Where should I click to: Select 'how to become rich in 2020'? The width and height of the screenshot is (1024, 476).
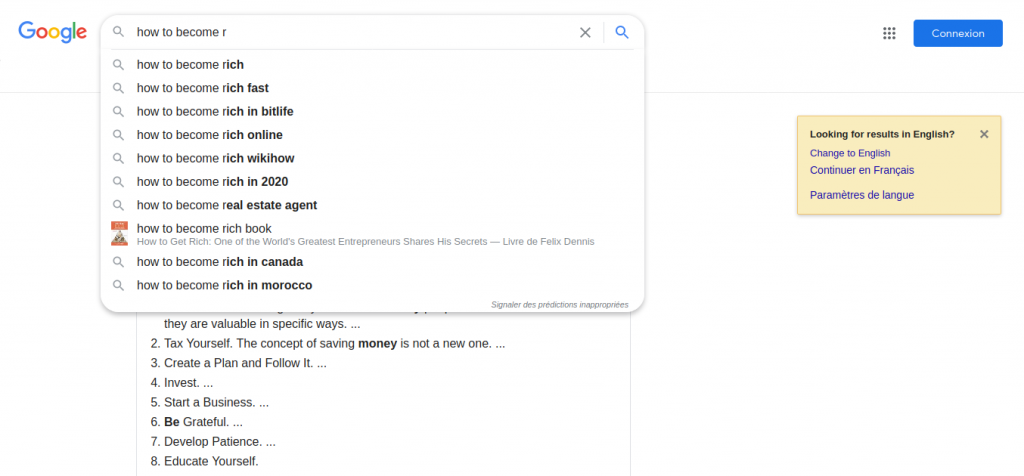[x=372, y=182]
